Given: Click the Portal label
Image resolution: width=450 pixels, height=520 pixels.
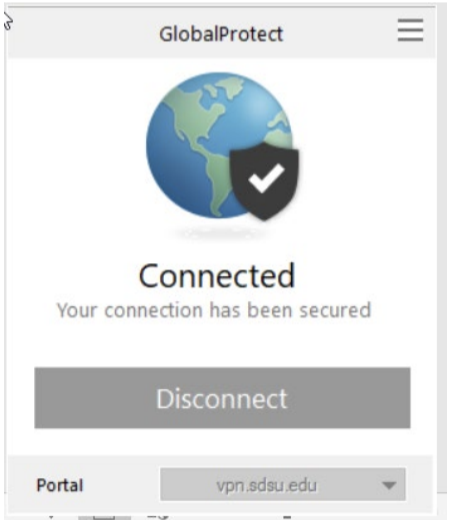Looking at the screenshot, I should 60,485.
